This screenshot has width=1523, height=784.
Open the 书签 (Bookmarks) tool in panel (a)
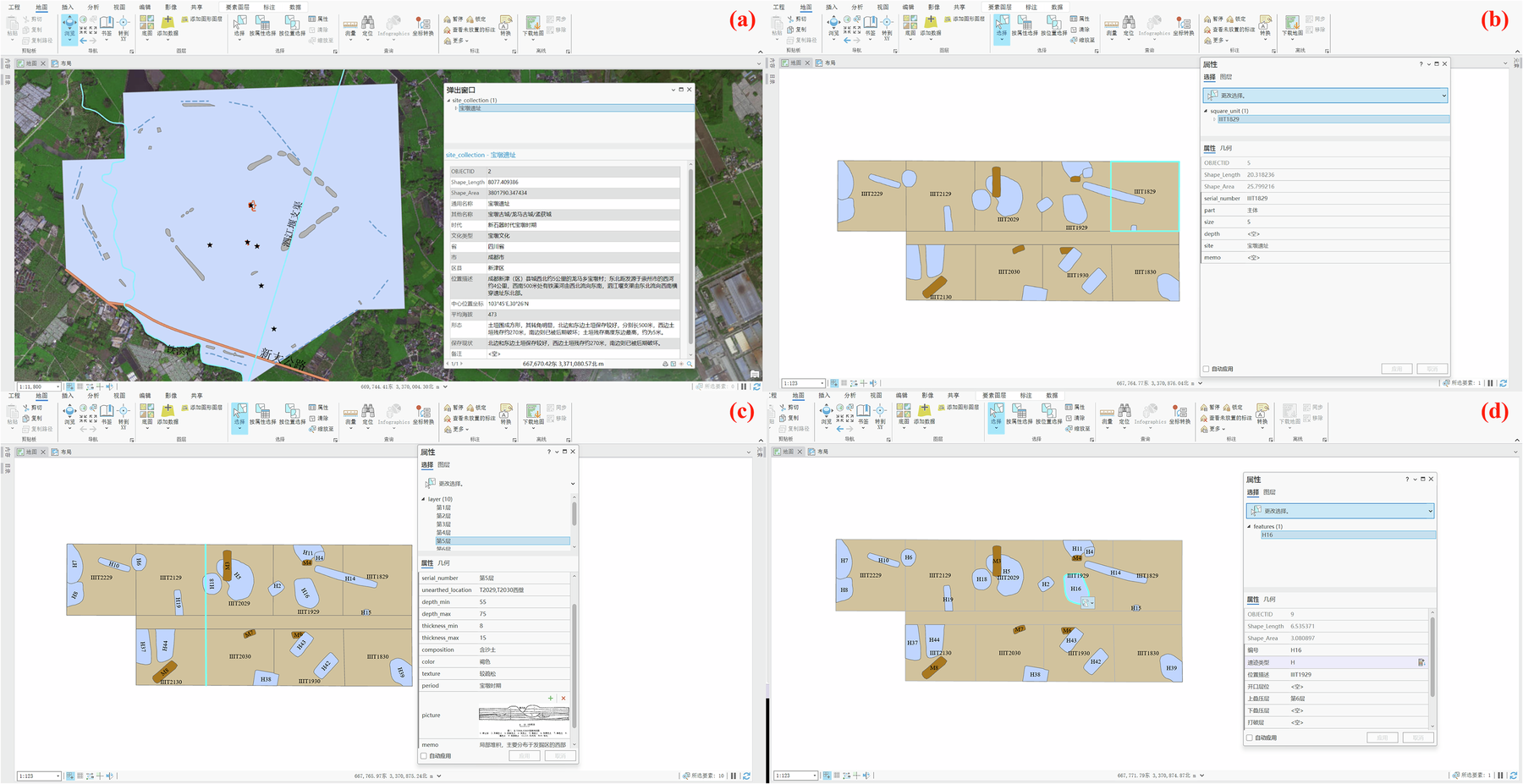click(107, 25)
